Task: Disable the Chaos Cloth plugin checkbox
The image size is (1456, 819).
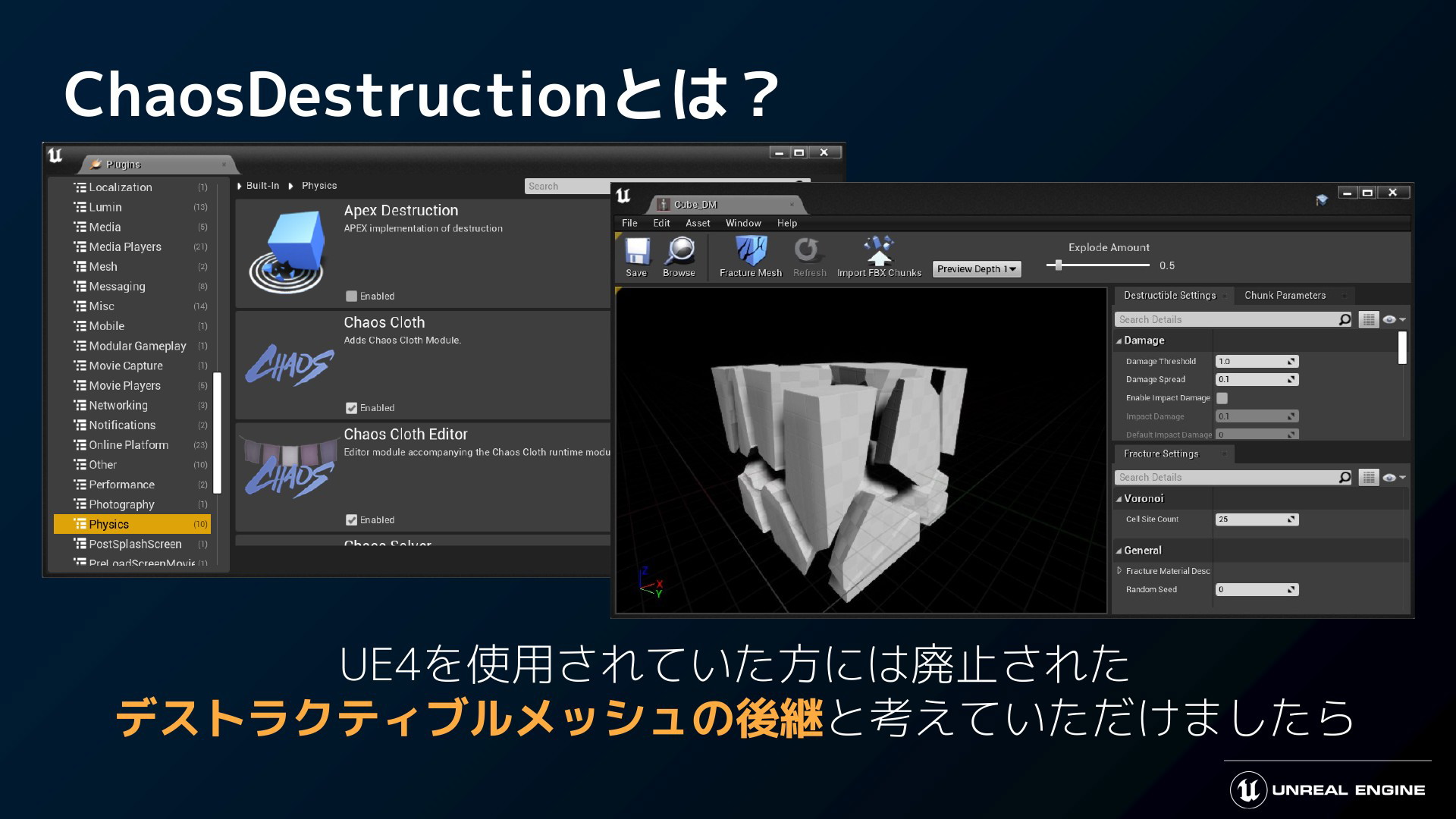Action: pos(351,408)
